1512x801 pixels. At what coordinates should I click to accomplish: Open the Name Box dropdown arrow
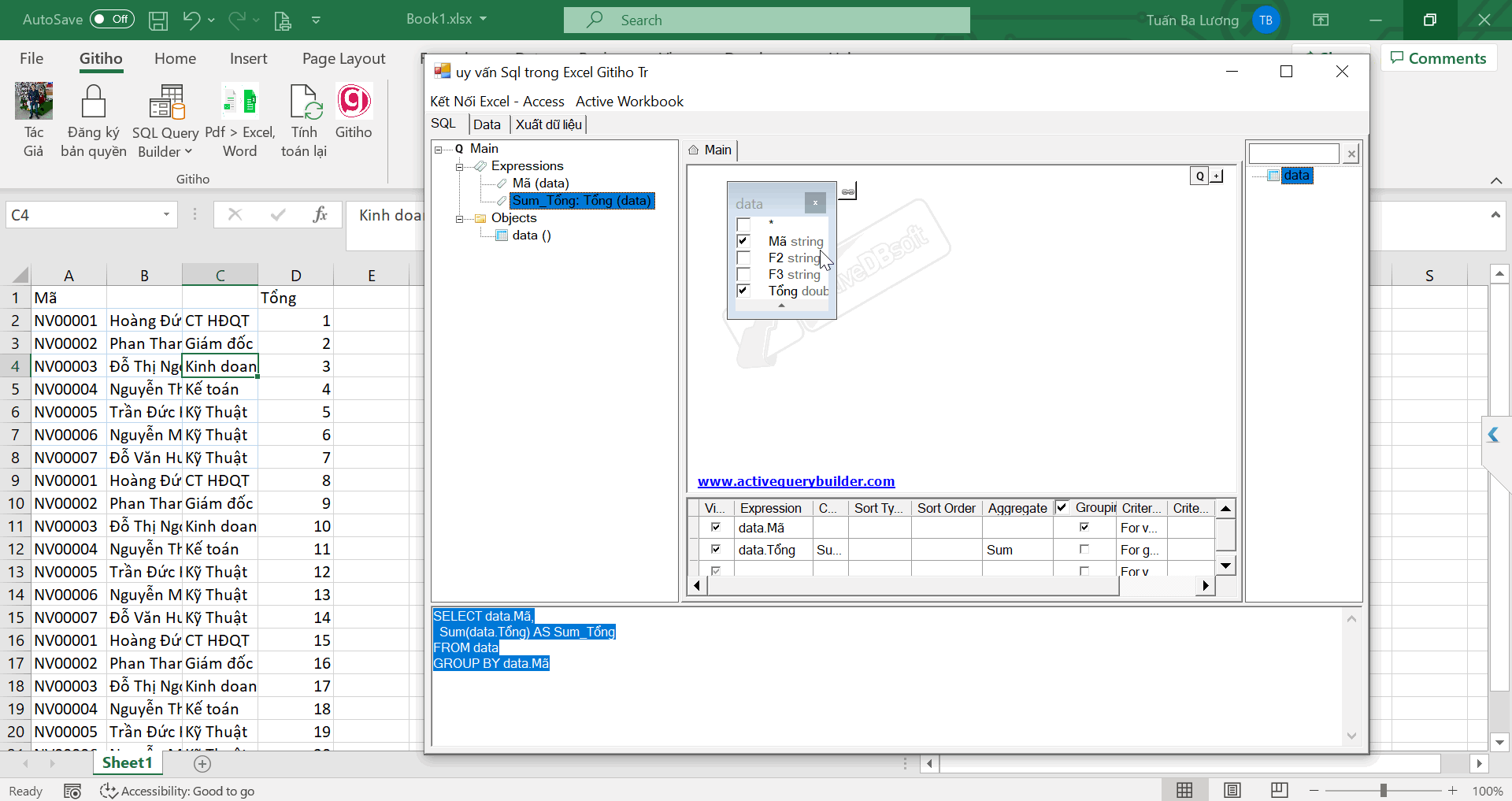pyautogui.click(x=166, y=214)
